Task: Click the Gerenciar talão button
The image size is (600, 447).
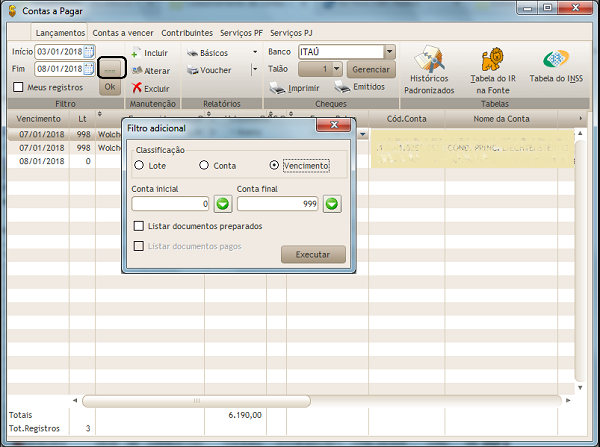Action: click(x=371, y=69)
